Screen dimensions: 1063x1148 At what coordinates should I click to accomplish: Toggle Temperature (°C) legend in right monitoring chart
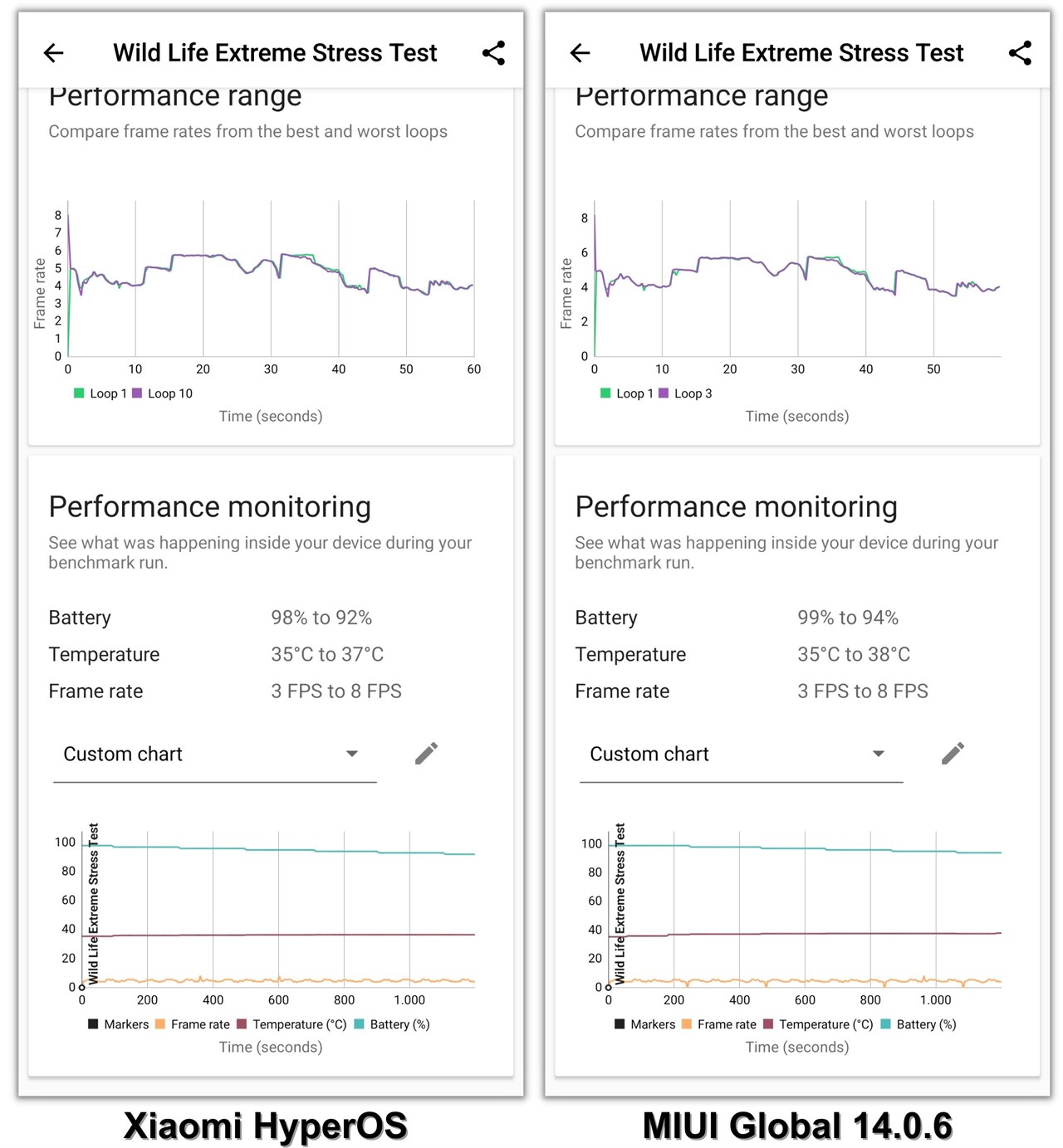coord(818,1024)
